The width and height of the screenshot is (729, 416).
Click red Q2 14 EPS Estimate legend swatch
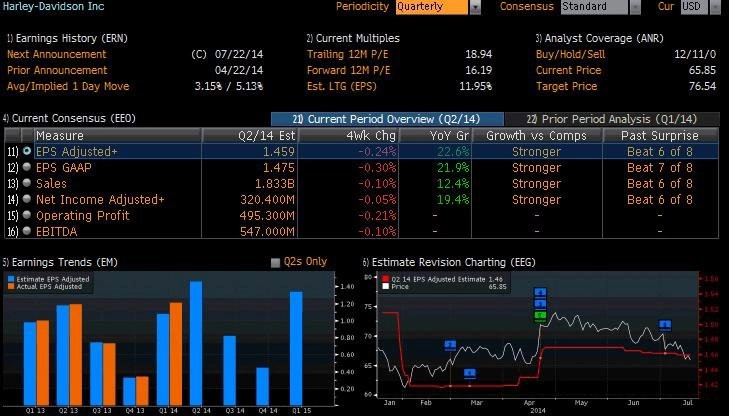coord(385,279)
